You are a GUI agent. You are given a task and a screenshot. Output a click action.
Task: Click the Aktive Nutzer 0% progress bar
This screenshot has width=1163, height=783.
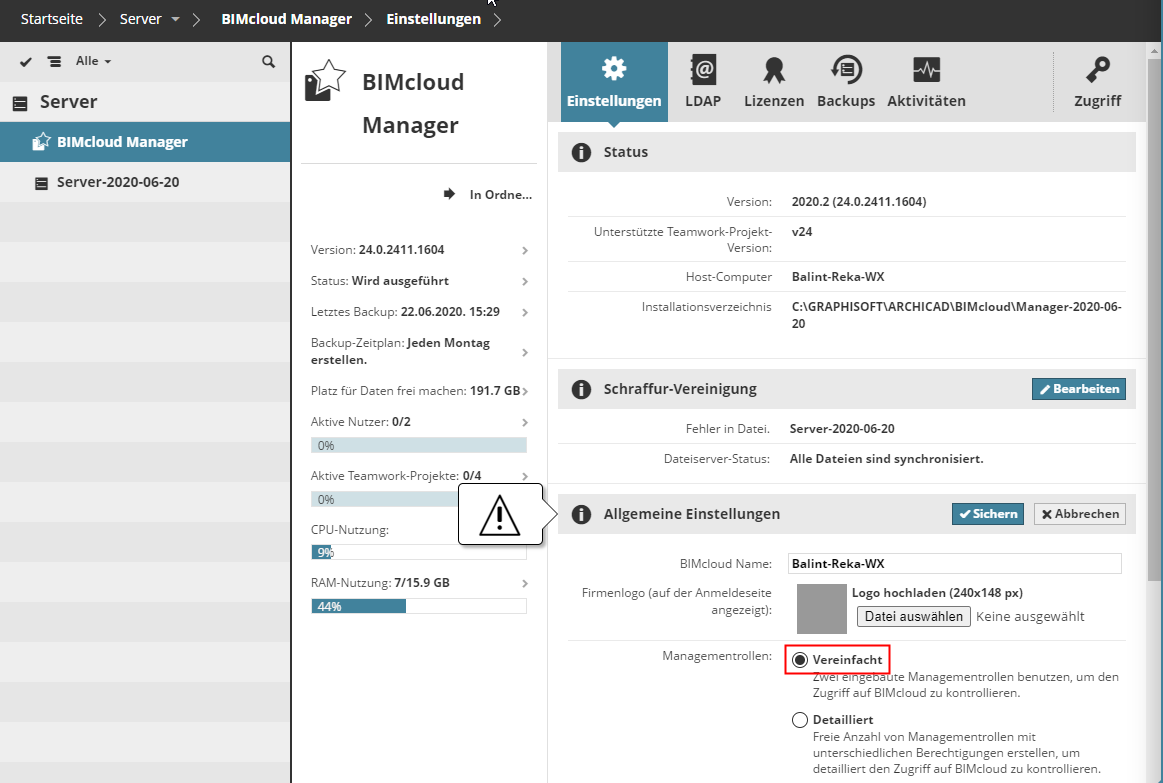pyautogui.click(x=419, y=446)
